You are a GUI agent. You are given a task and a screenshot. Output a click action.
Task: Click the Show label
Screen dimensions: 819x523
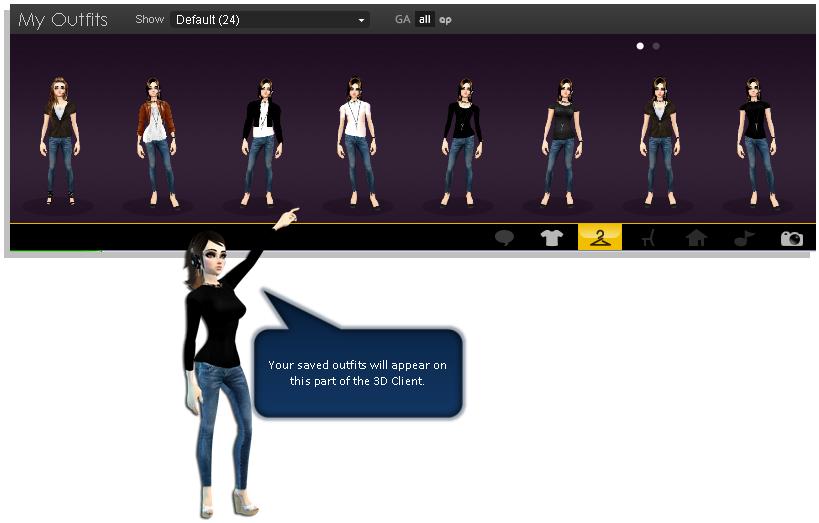click(x=149, y=19)
